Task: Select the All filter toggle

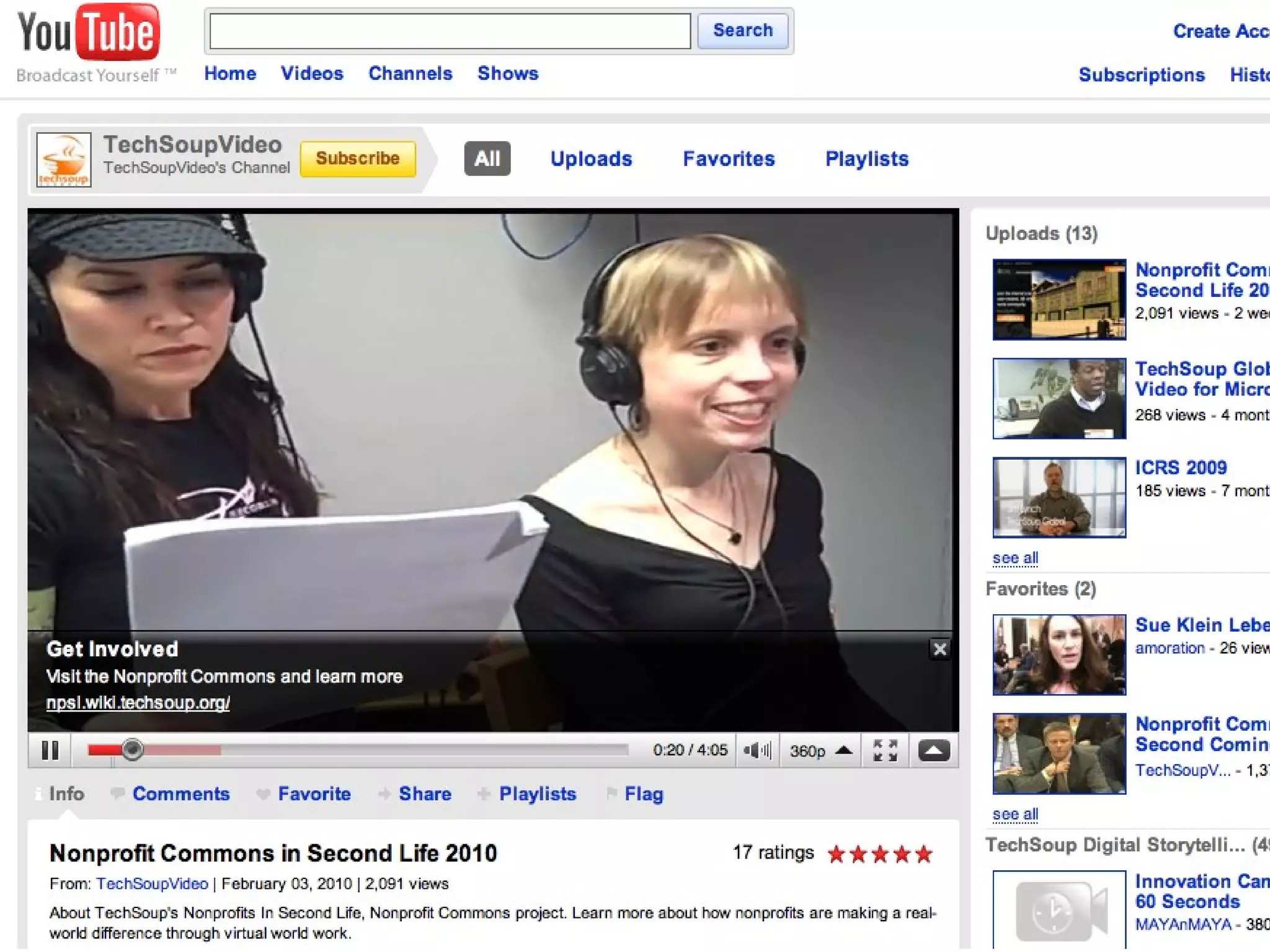Action: click(487, 159)
